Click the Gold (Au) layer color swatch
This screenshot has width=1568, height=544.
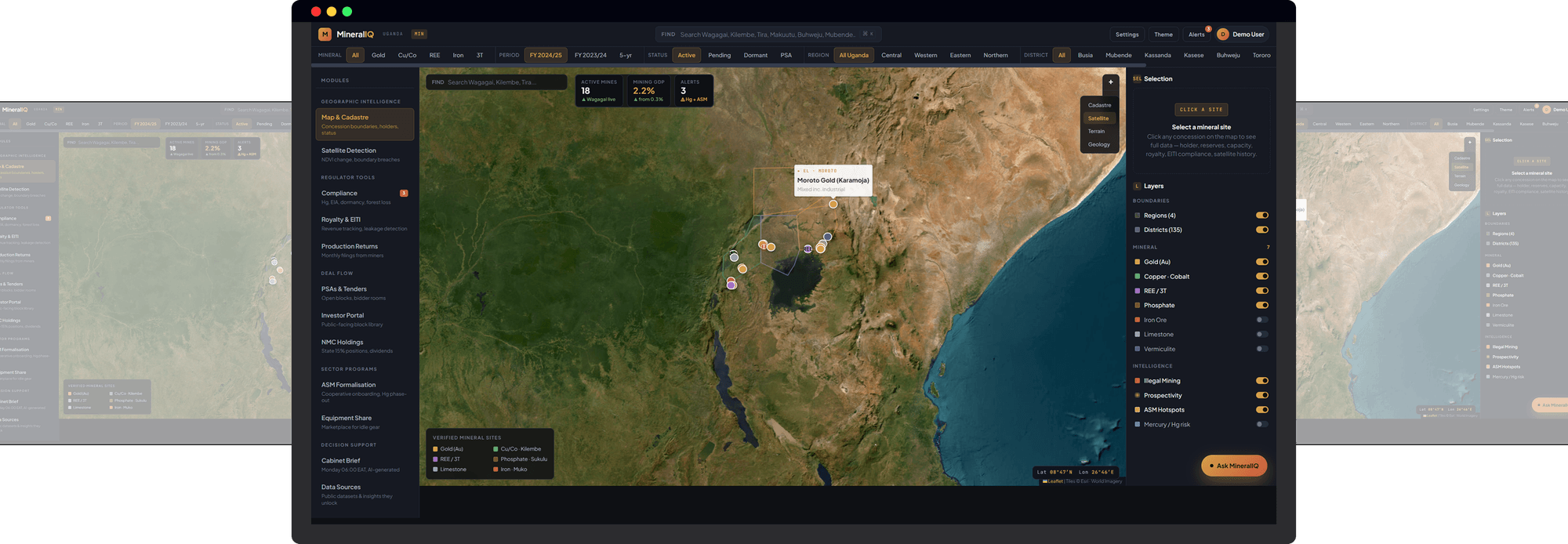point(1137,262)
